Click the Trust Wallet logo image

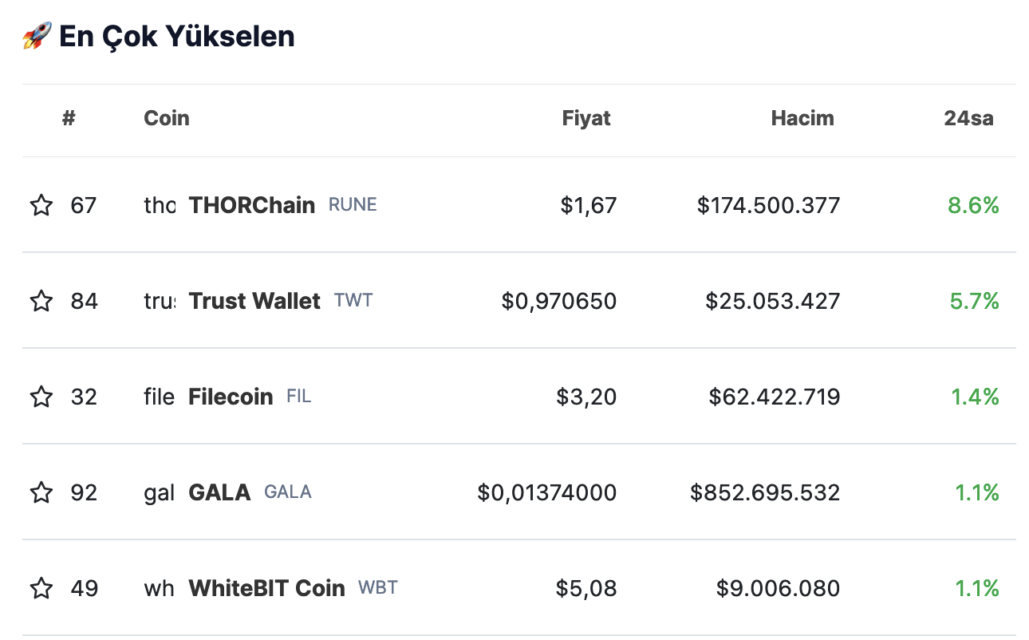point(159,301)
